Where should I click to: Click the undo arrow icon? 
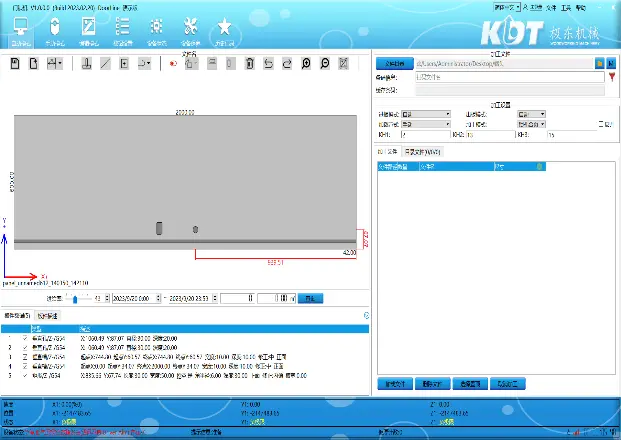click(269, 63)
